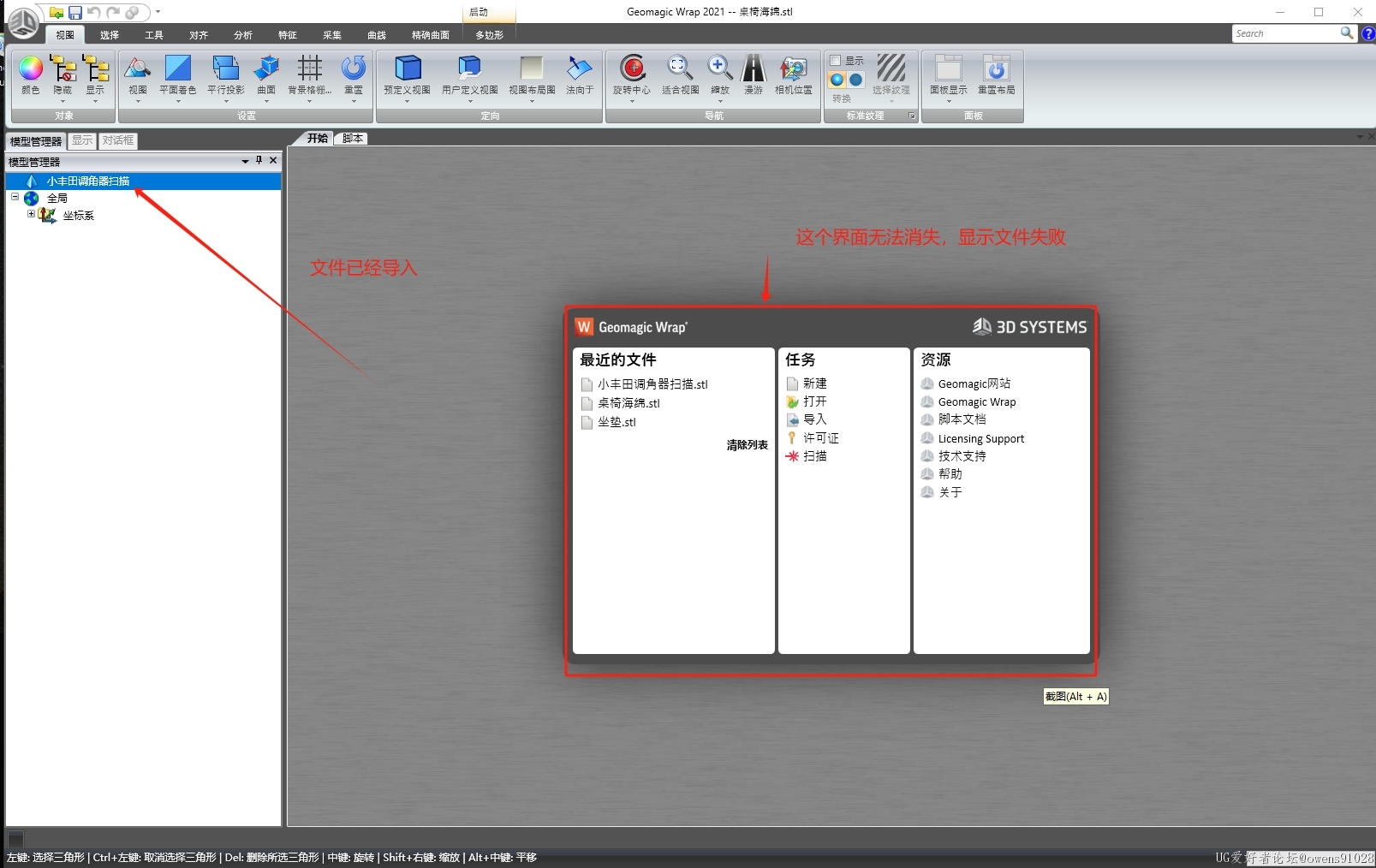Open 预定义视图 blue cube icon

[x=408, y=68]
